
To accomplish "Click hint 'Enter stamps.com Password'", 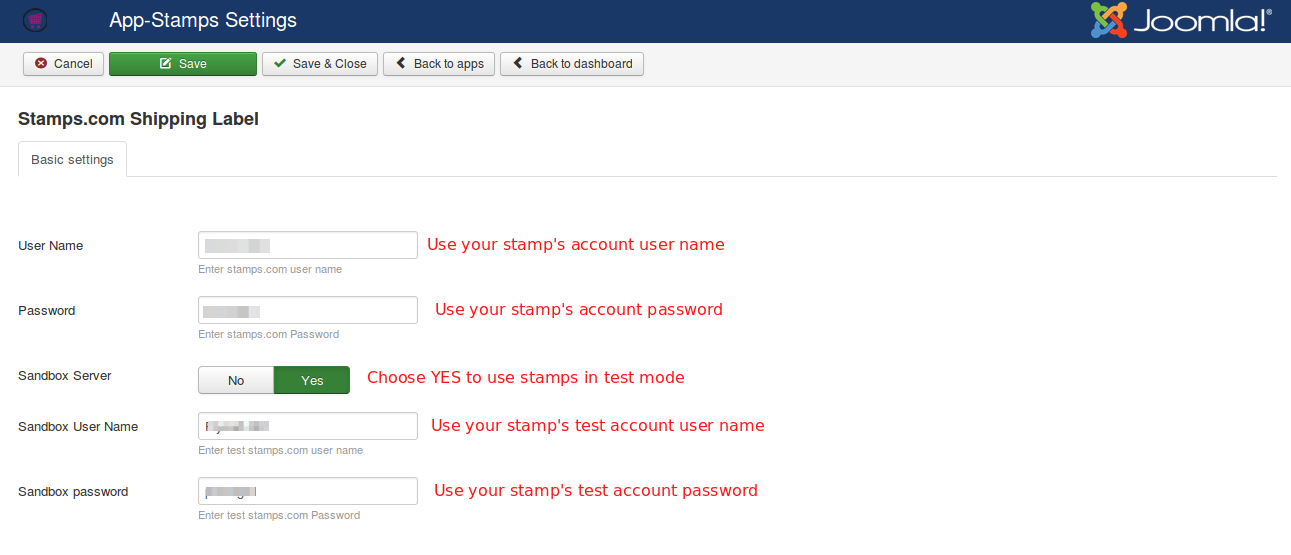I will 269,335.
